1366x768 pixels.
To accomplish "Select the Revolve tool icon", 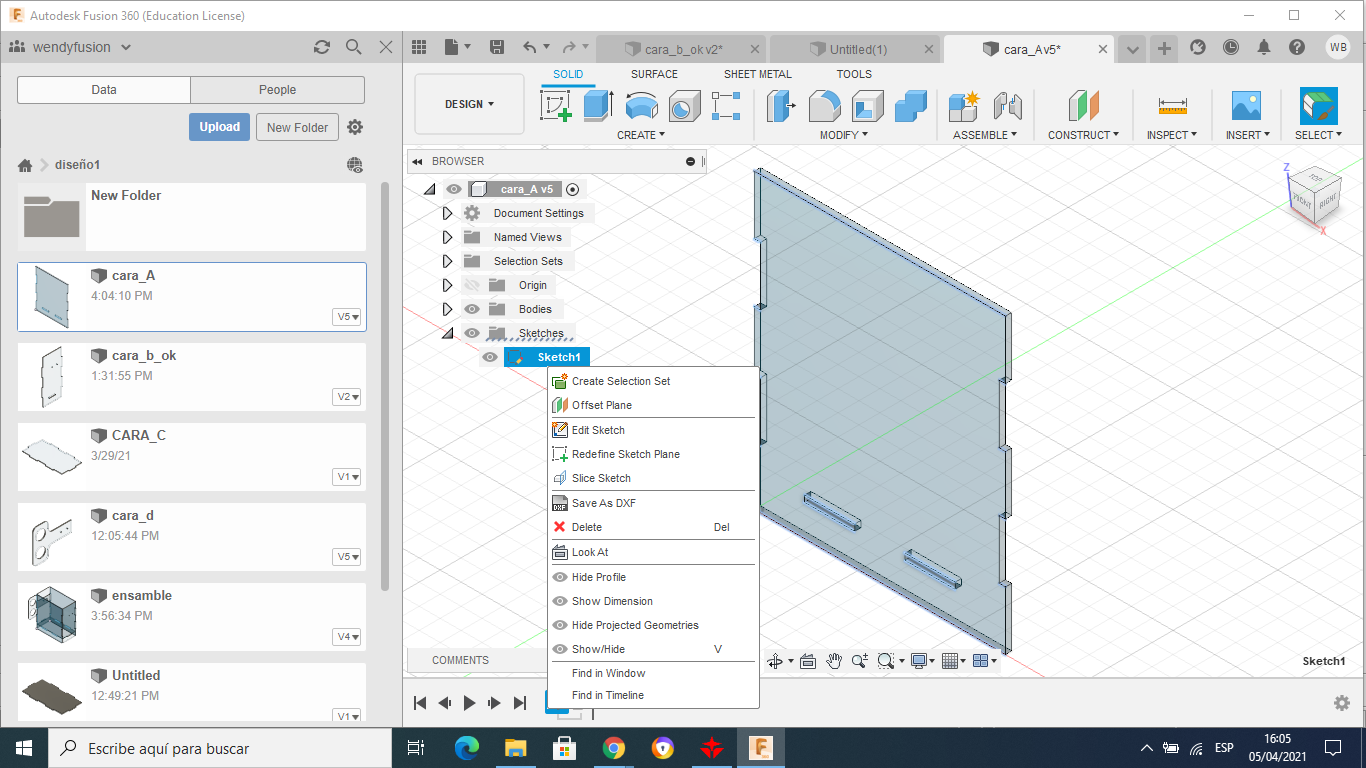I will 641,105.
